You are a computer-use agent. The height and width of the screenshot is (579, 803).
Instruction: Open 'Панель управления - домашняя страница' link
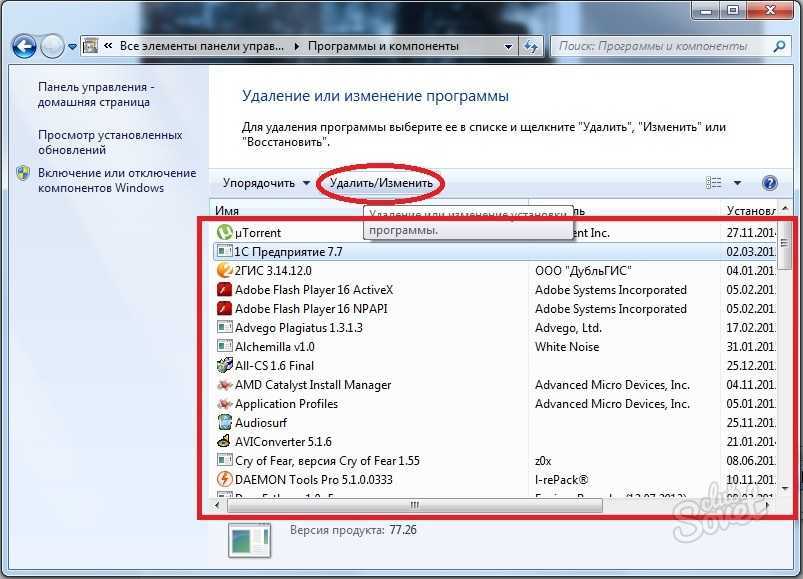[96, 94]
